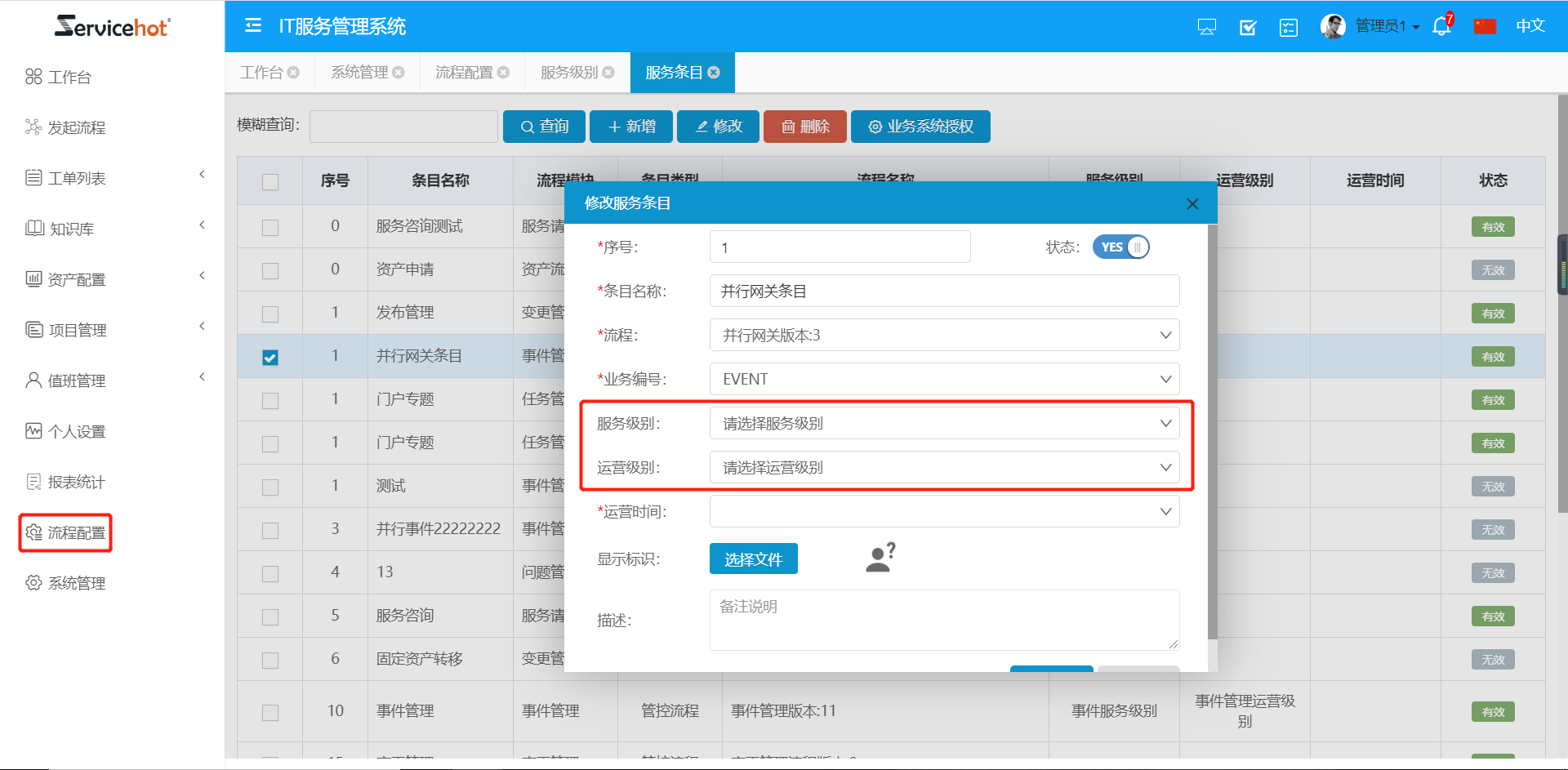The height and width of the screenshot is (770, 1568).
Task: Toggle the sidebar collapse hamburger icon
Action: [x=253, y=26]
